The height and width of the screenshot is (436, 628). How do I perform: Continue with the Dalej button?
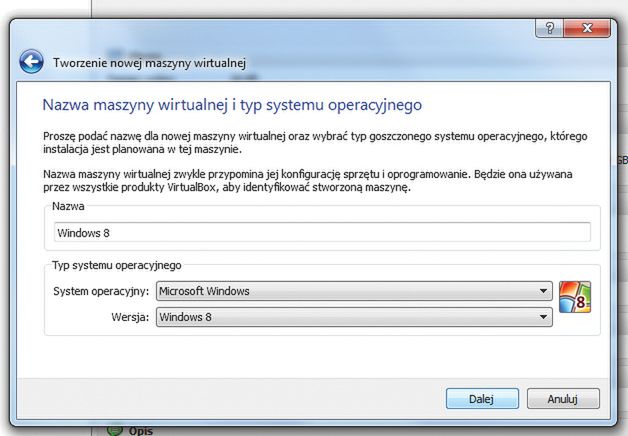[x=482, y=399]
